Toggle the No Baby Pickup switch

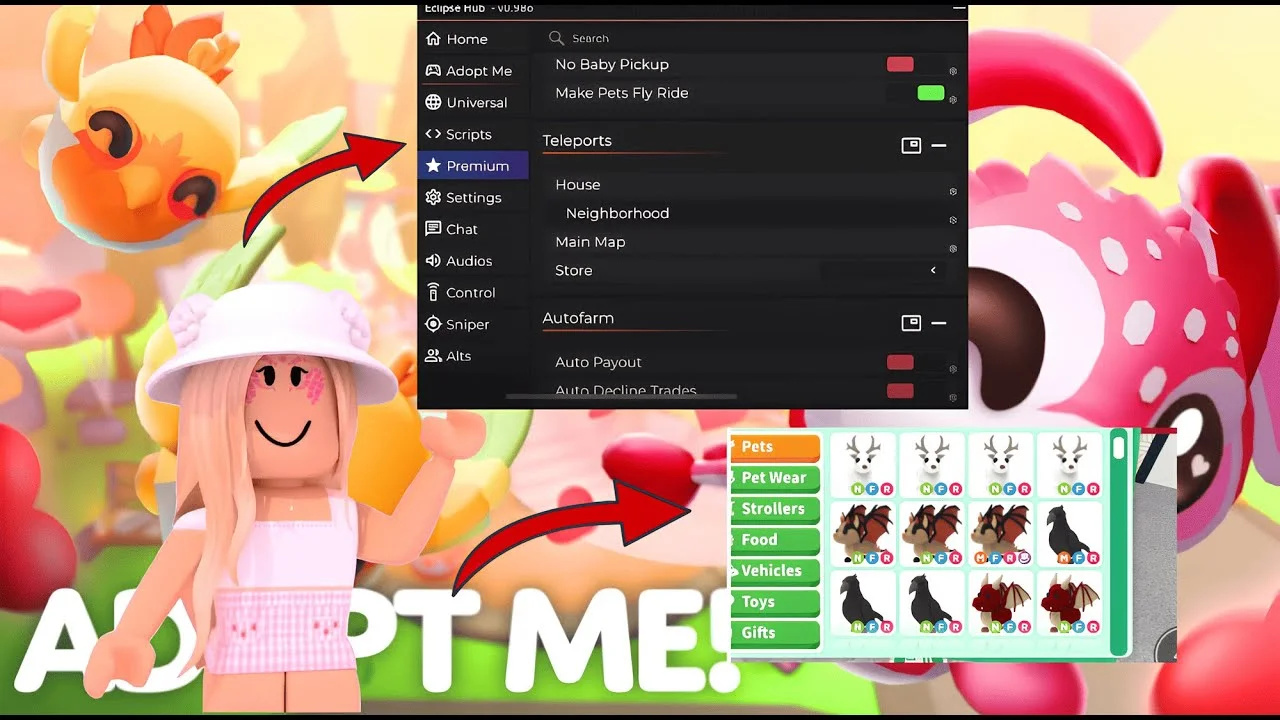click(x=914, y=64)
